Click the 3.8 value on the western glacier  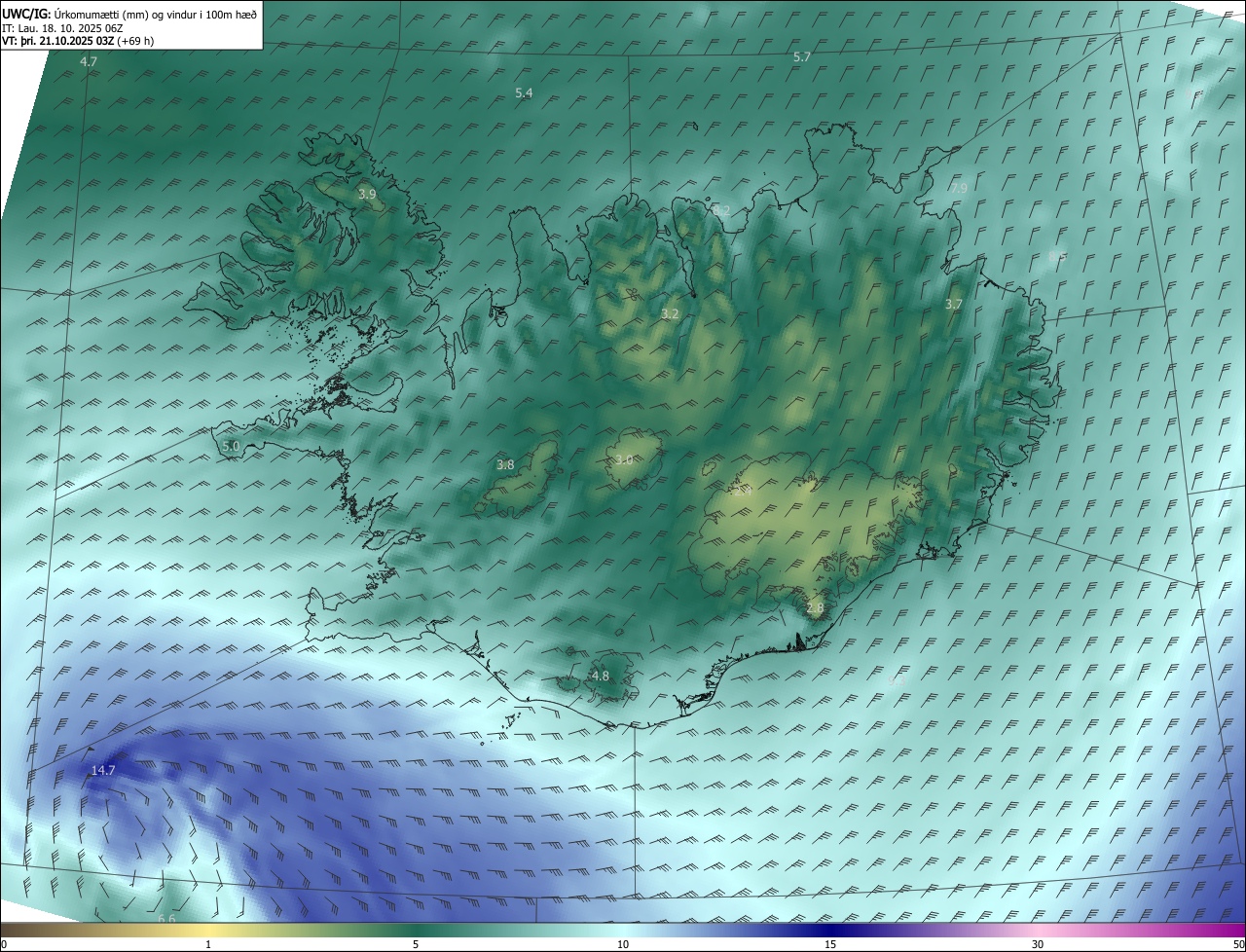(505, 465)
